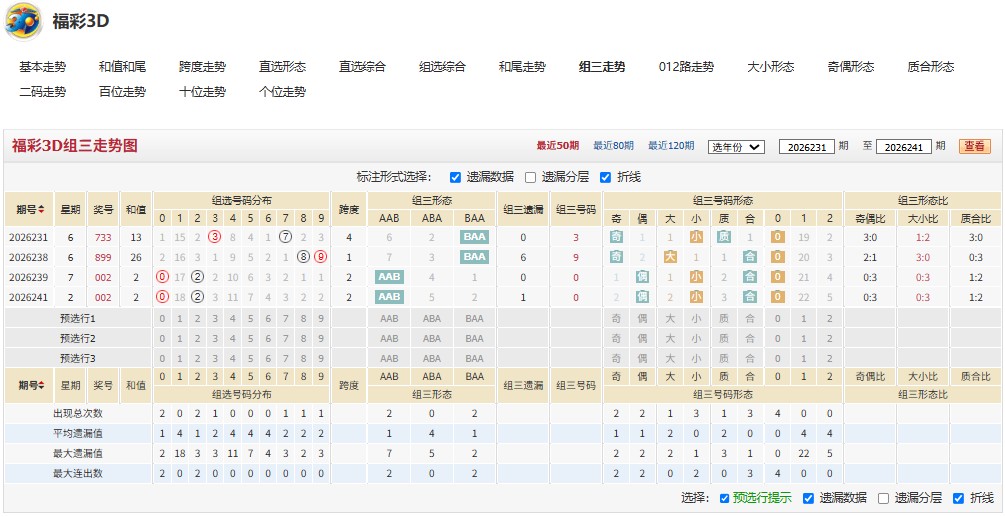Click circled 3 in row 2026231
The width and height of the screenshot is (1005, 517).
pyautogui.click(x=215, y=238)
